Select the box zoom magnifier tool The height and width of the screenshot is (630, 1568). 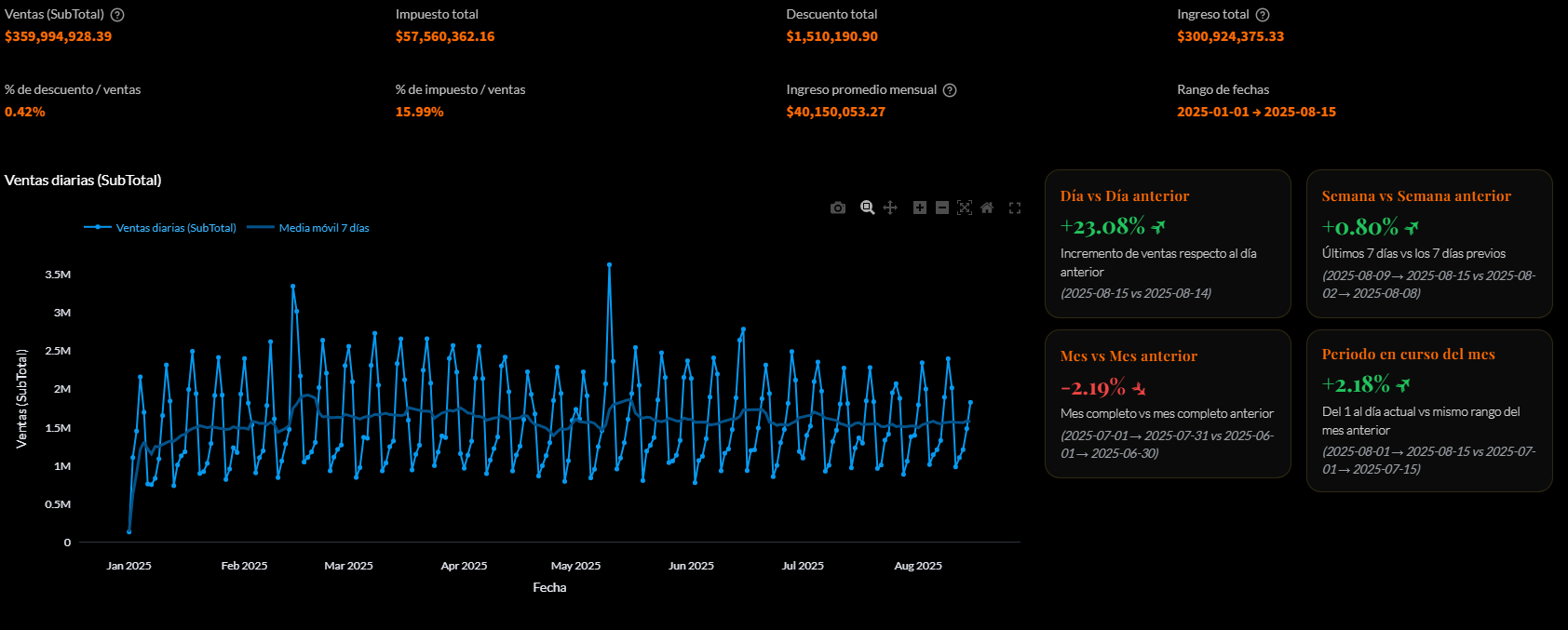[867, 208]
